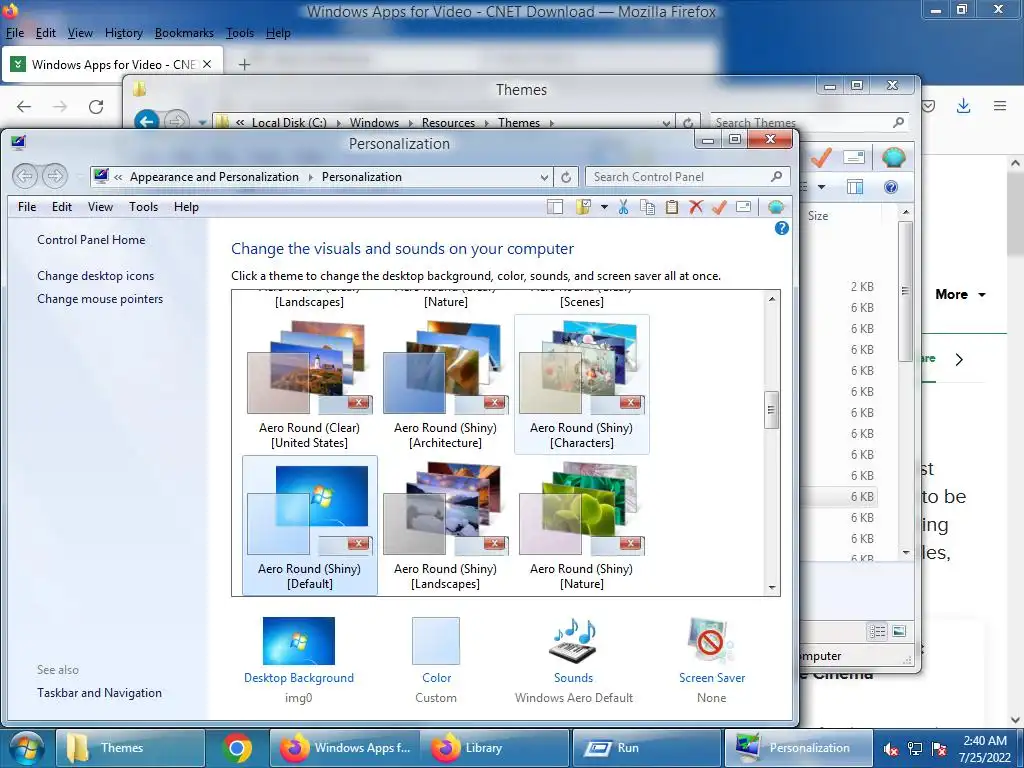Click the Windows Start button
Viewport: 1024px width, 768px height.
pos(26,748)
